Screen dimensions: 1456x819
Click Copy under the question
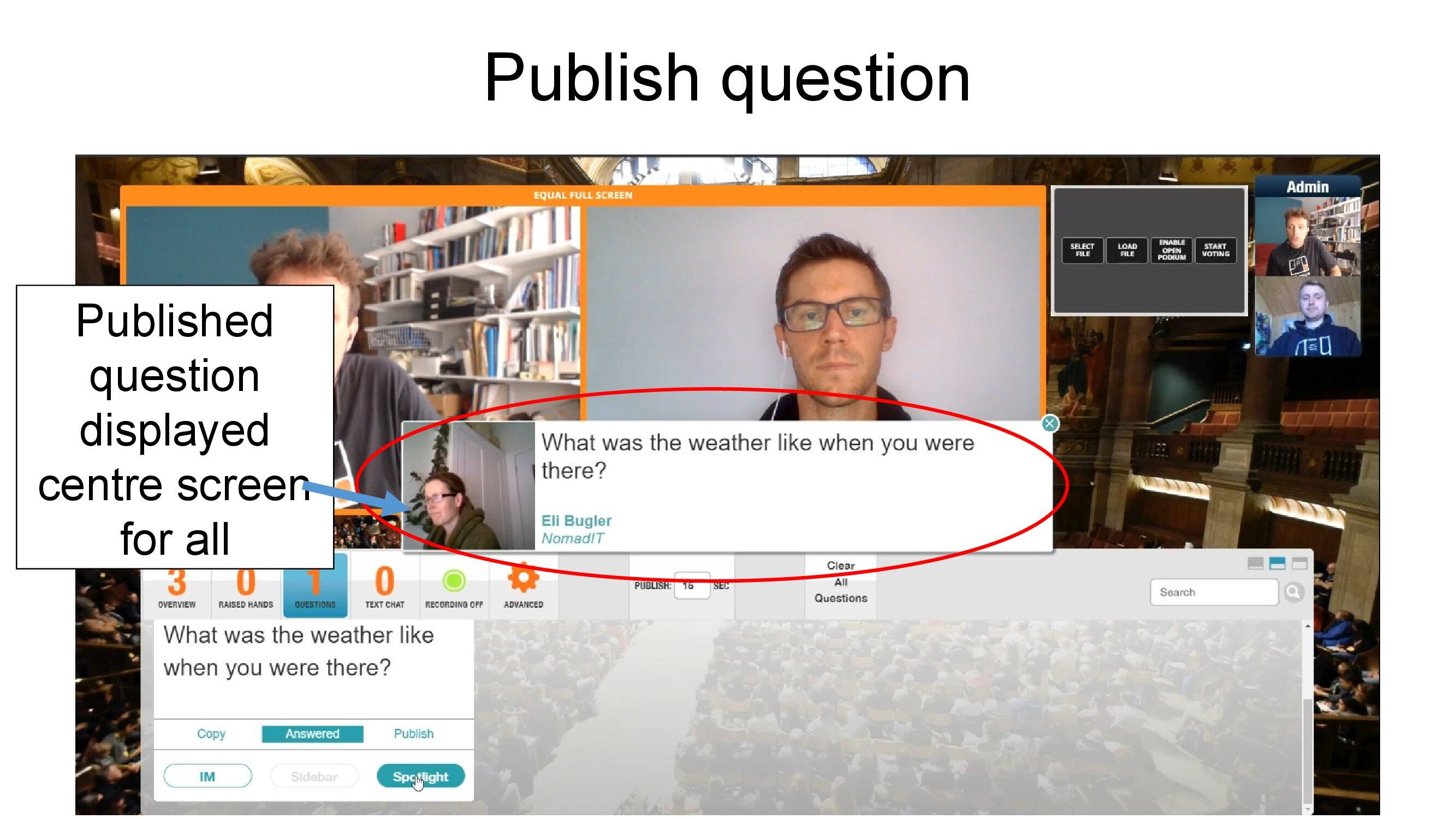tap(211, 734)
